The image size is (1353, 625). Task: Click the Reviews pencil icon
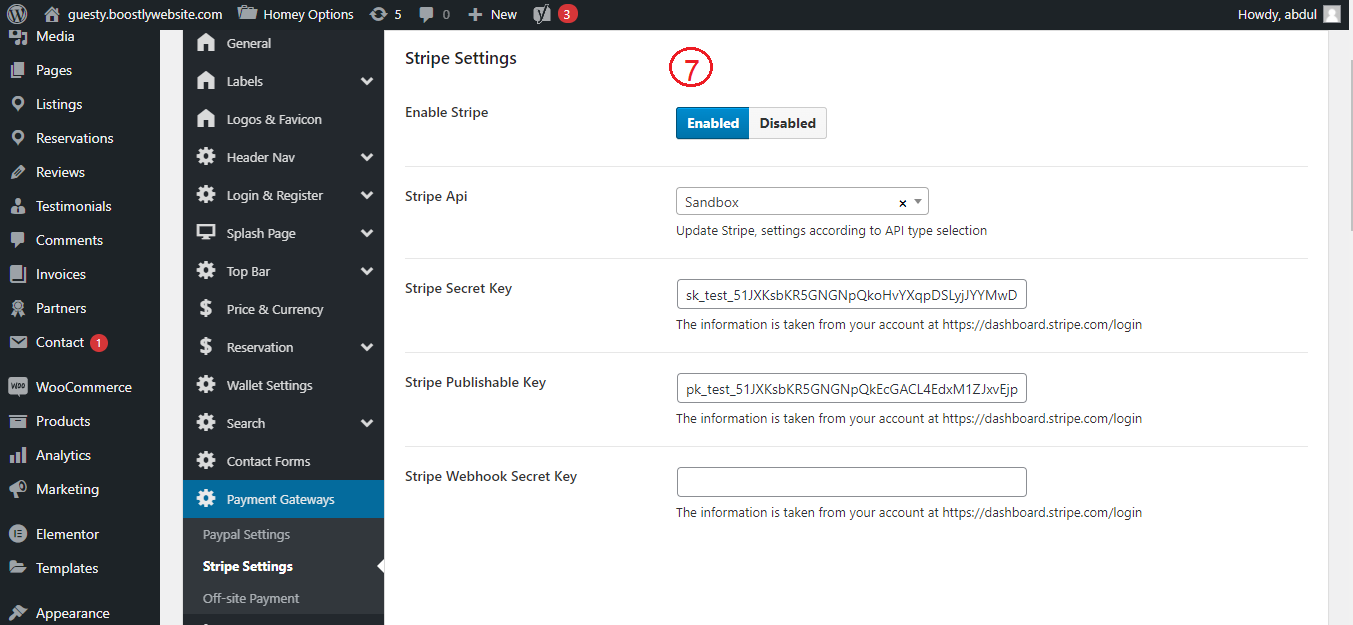click(17, 172)
